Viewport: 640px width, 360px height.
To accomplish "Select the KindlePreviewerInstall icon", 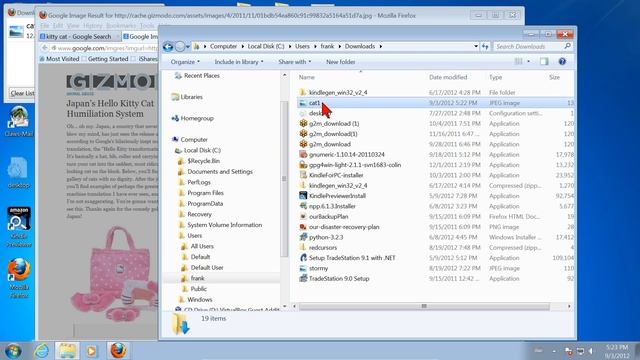I will pyautogui.click(x=303, y=196).
